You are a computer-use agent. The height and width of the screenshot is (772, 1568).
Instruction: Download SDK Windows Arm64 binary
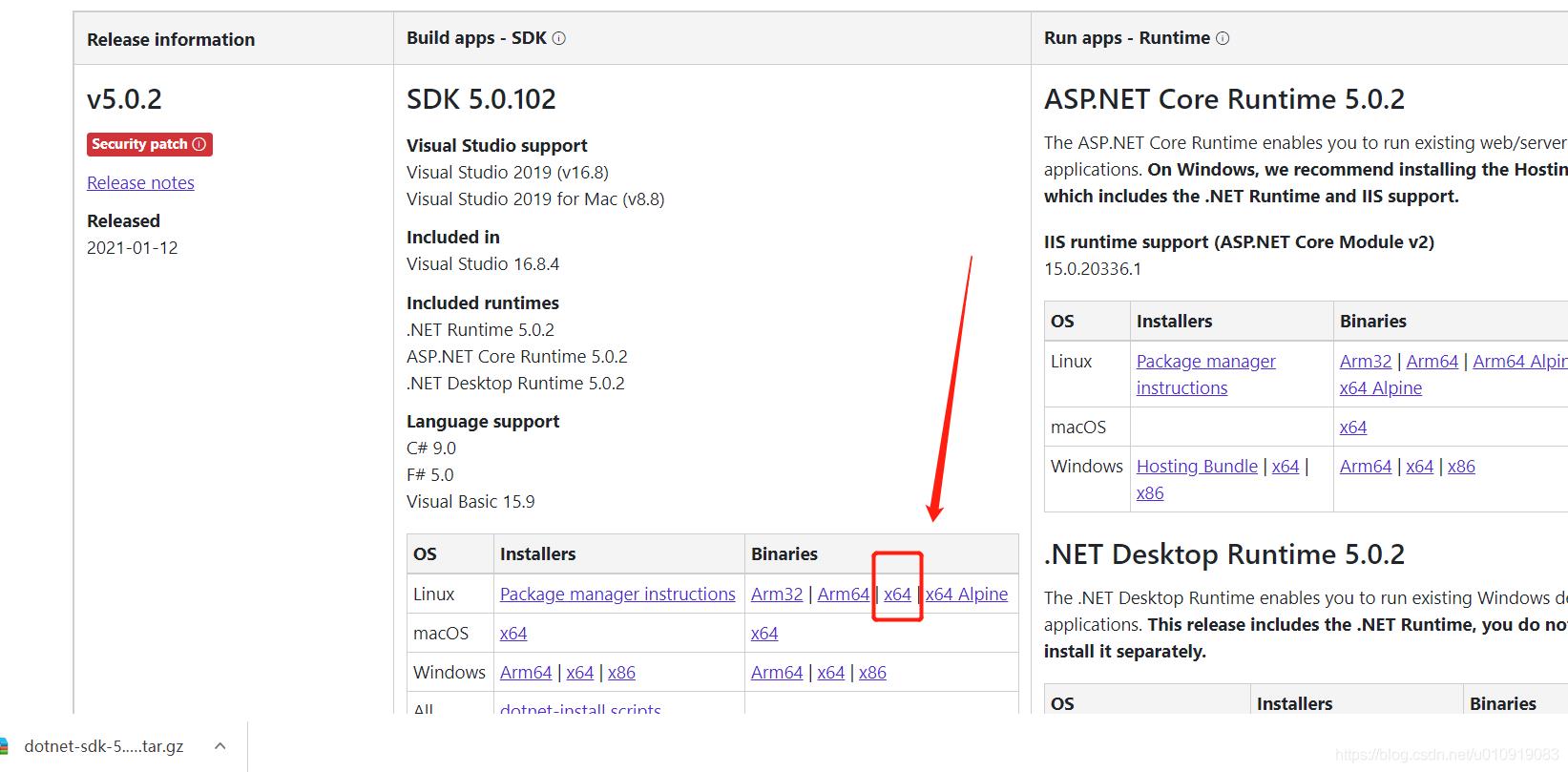click(777, 672)
